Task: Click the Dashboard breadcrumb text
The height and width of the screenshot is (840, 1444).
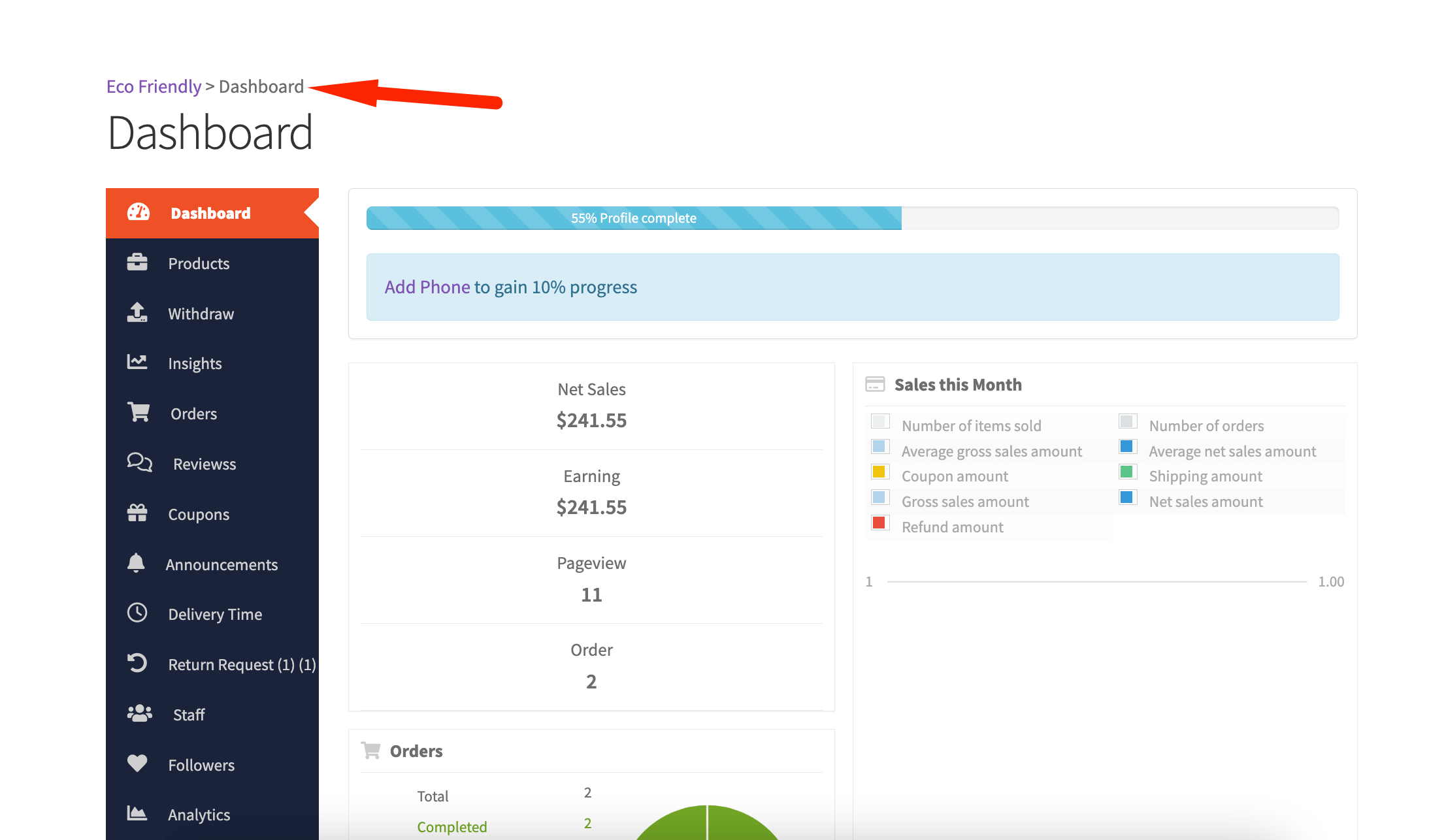Action: tap(261, 86)
